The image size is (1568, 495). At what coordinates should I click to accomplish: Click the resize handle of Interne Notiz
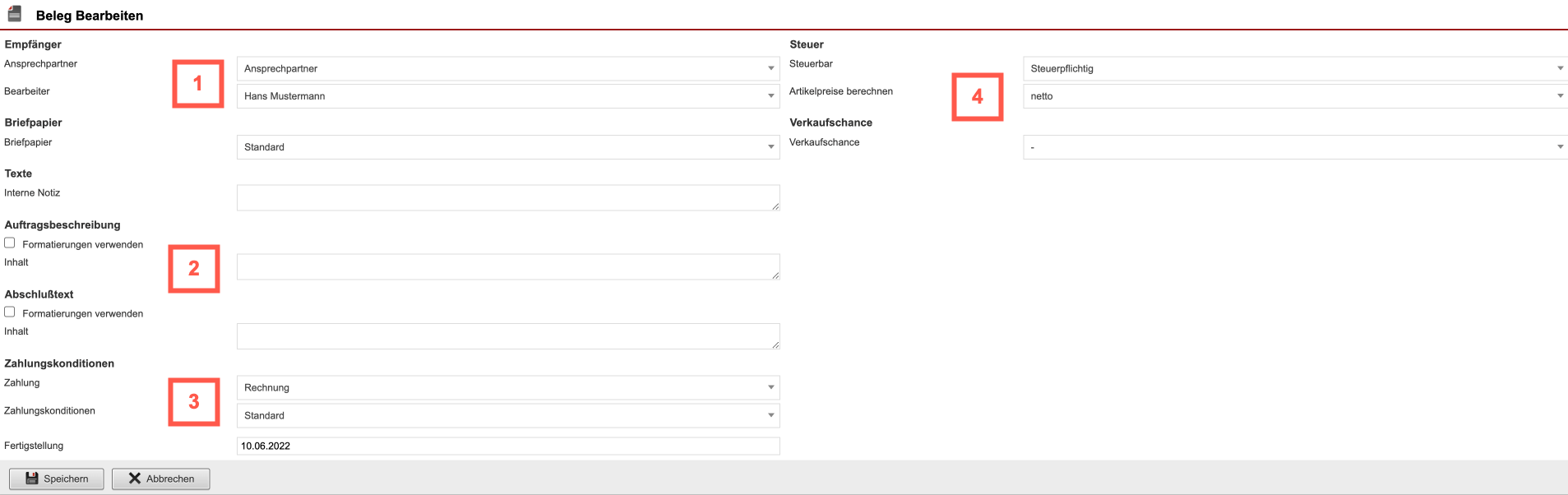click(x=775, y=206)
